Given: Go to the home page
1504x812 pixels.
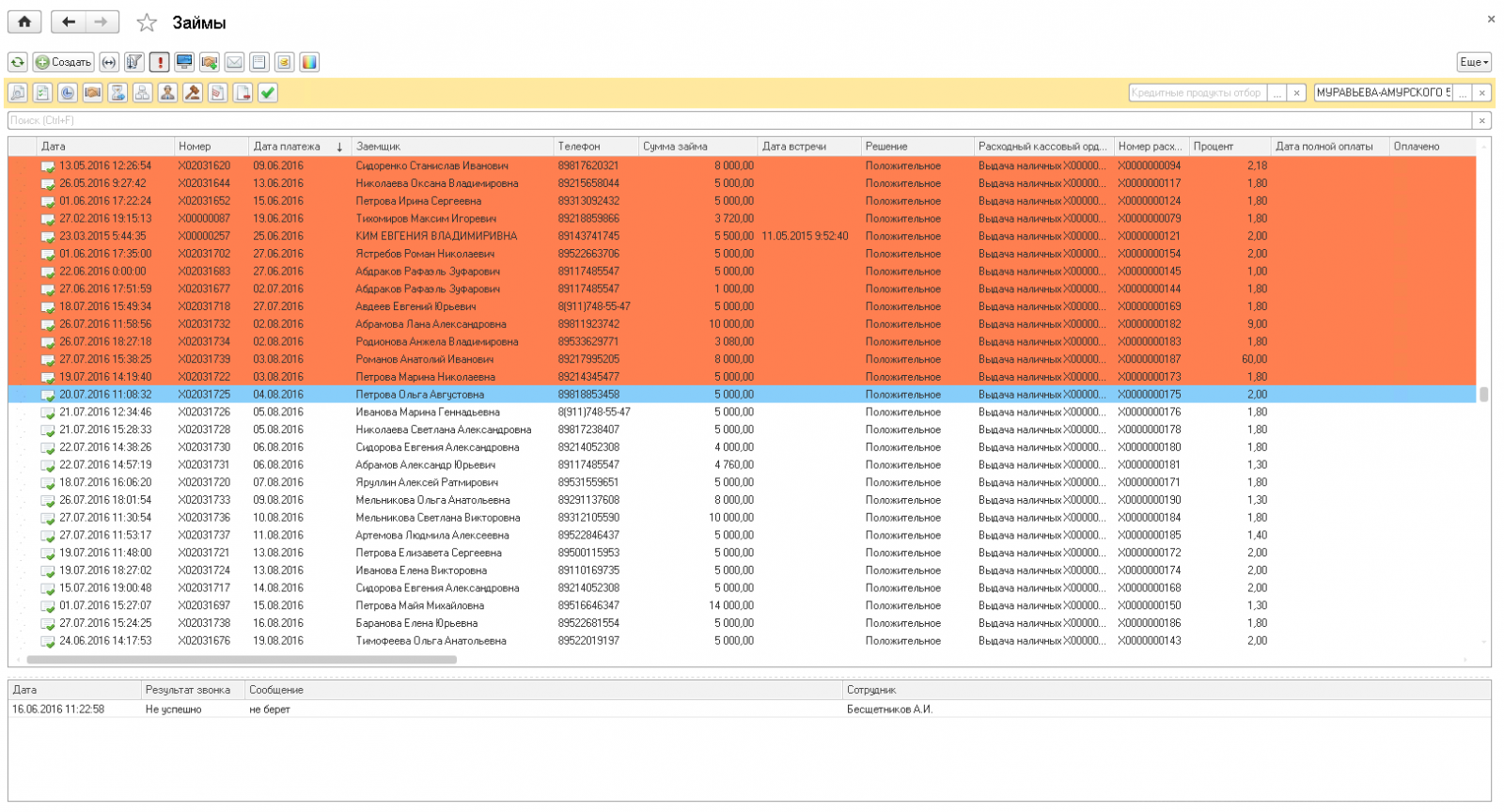Looking at the screenshot, I should pos(24,22).
